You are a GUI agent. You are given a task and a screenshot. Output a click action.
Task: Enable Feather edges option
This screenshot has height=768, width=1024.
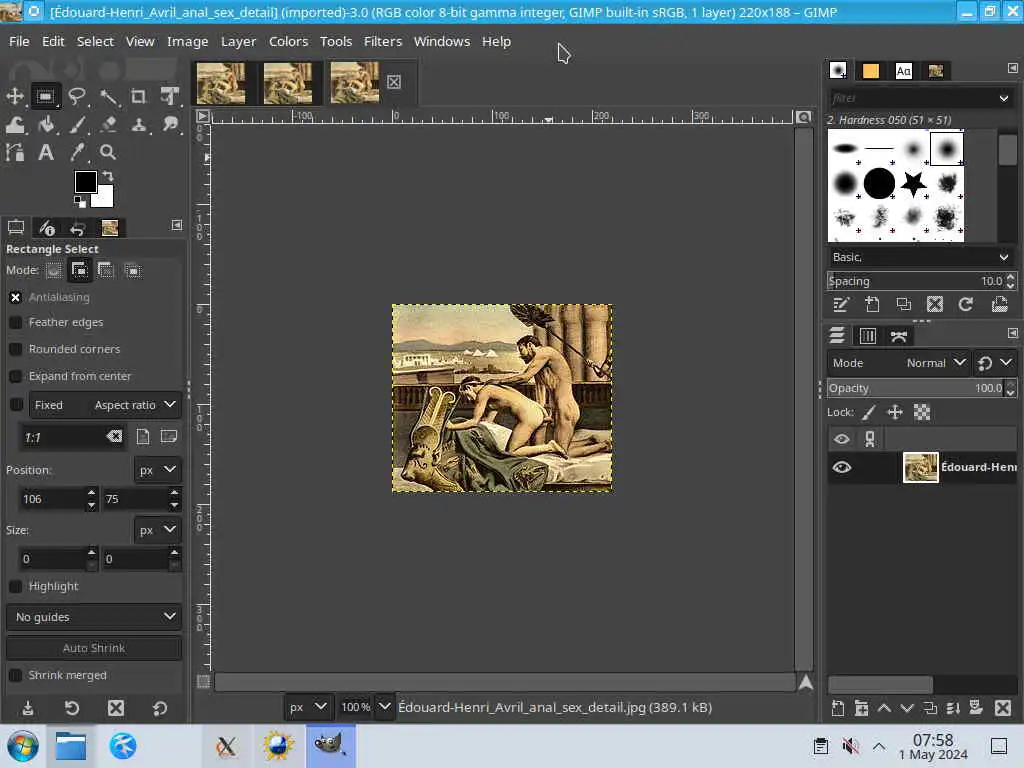click(16, 323)
